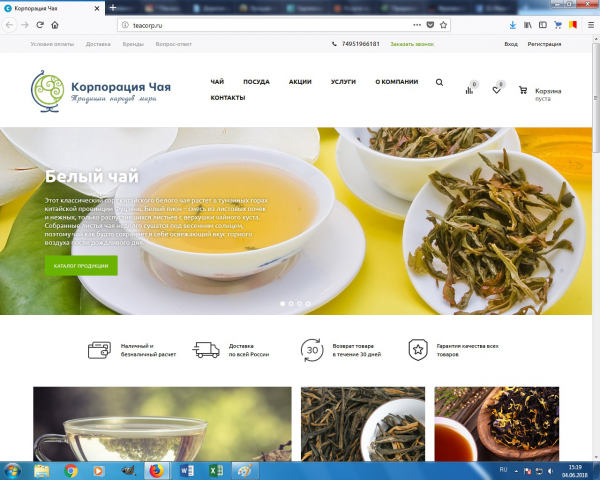Open the О КОМПАНИИ menu item

pos(396,82)
